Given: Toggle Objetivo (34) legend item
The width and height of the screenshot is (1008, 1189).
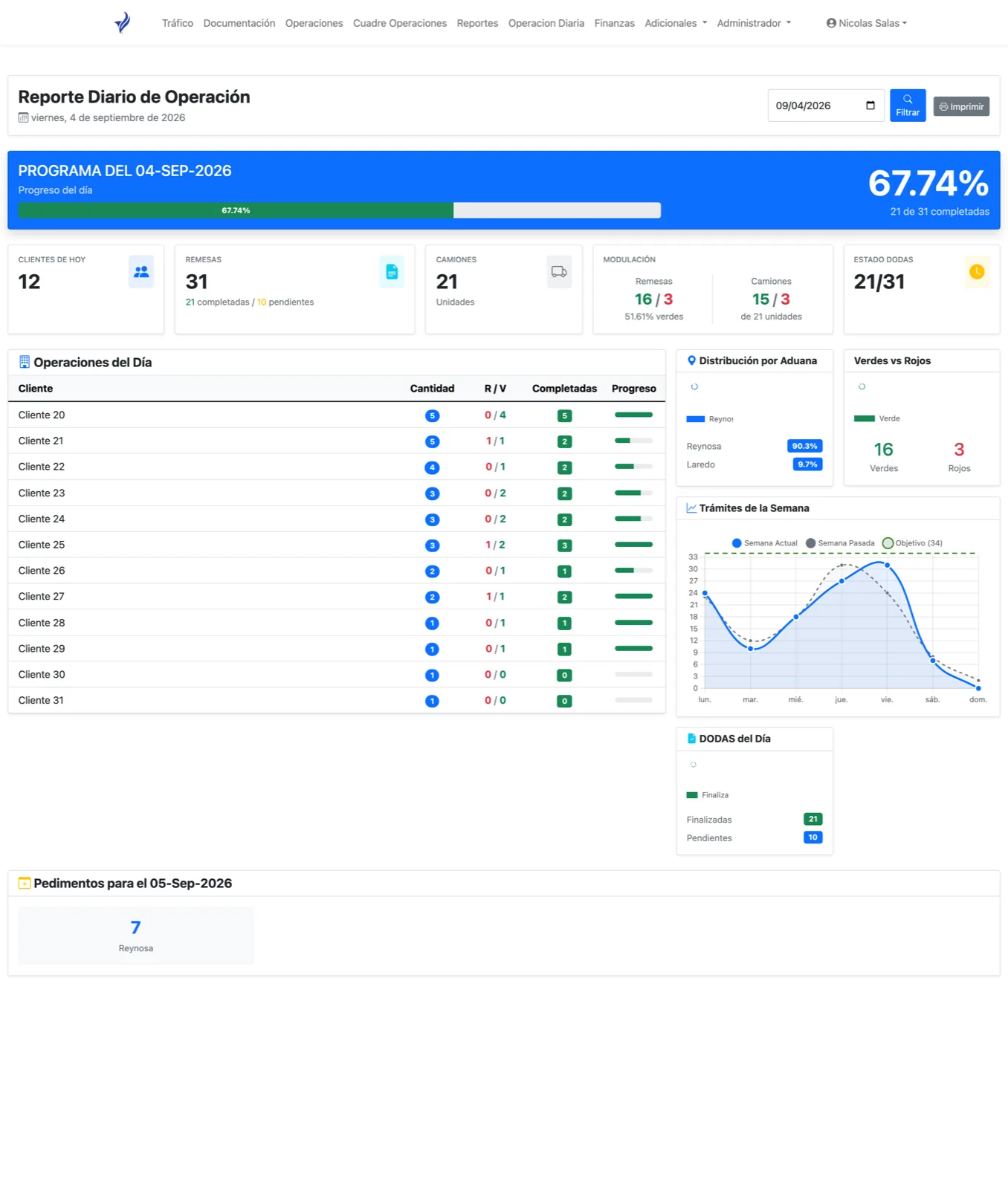Looking at the screenshot, I should point(912,543).
